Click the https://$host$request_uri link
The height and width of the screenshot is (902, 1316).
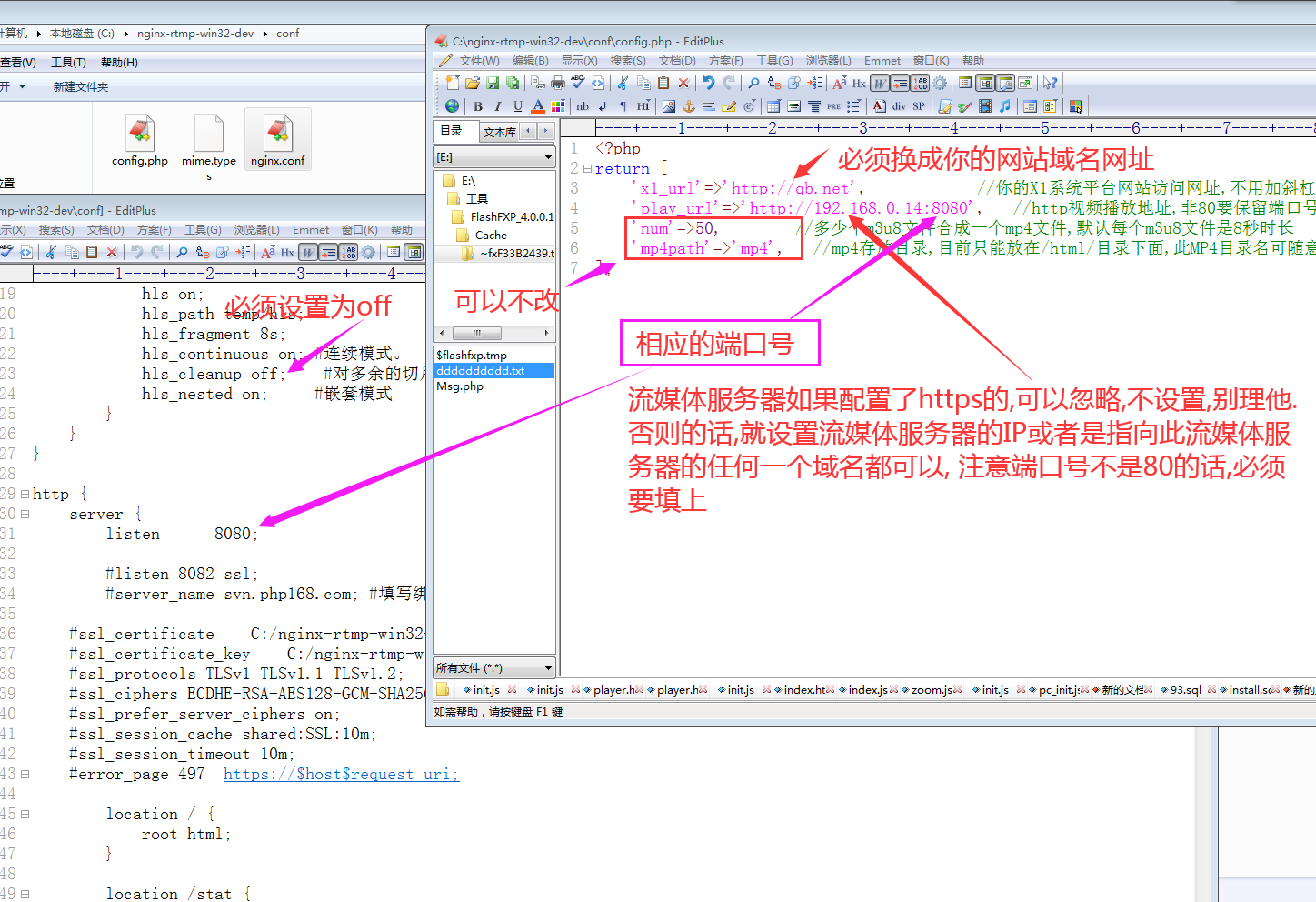[341, 774]
